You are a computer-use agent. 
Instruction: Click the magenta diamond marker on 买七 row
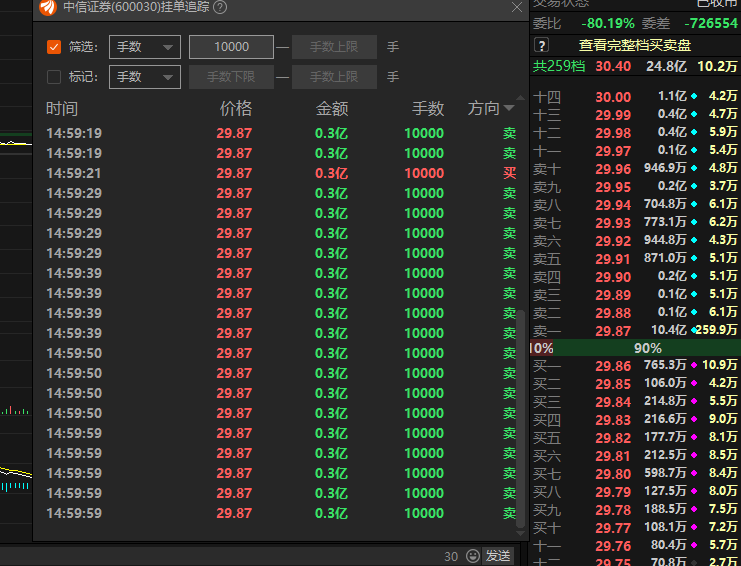tap(694, 473)
